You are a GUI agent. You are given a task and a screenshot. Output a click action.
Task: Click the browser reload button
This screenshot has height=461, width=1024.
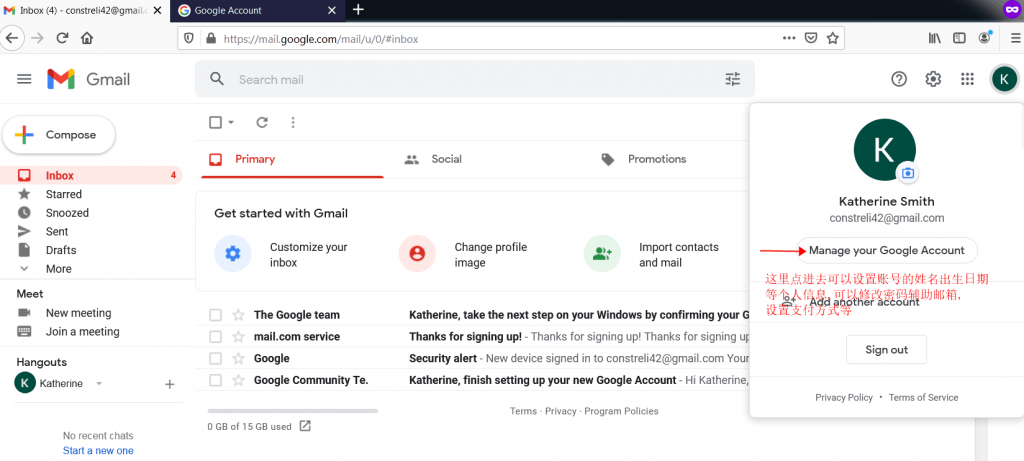tap(63, 38)
